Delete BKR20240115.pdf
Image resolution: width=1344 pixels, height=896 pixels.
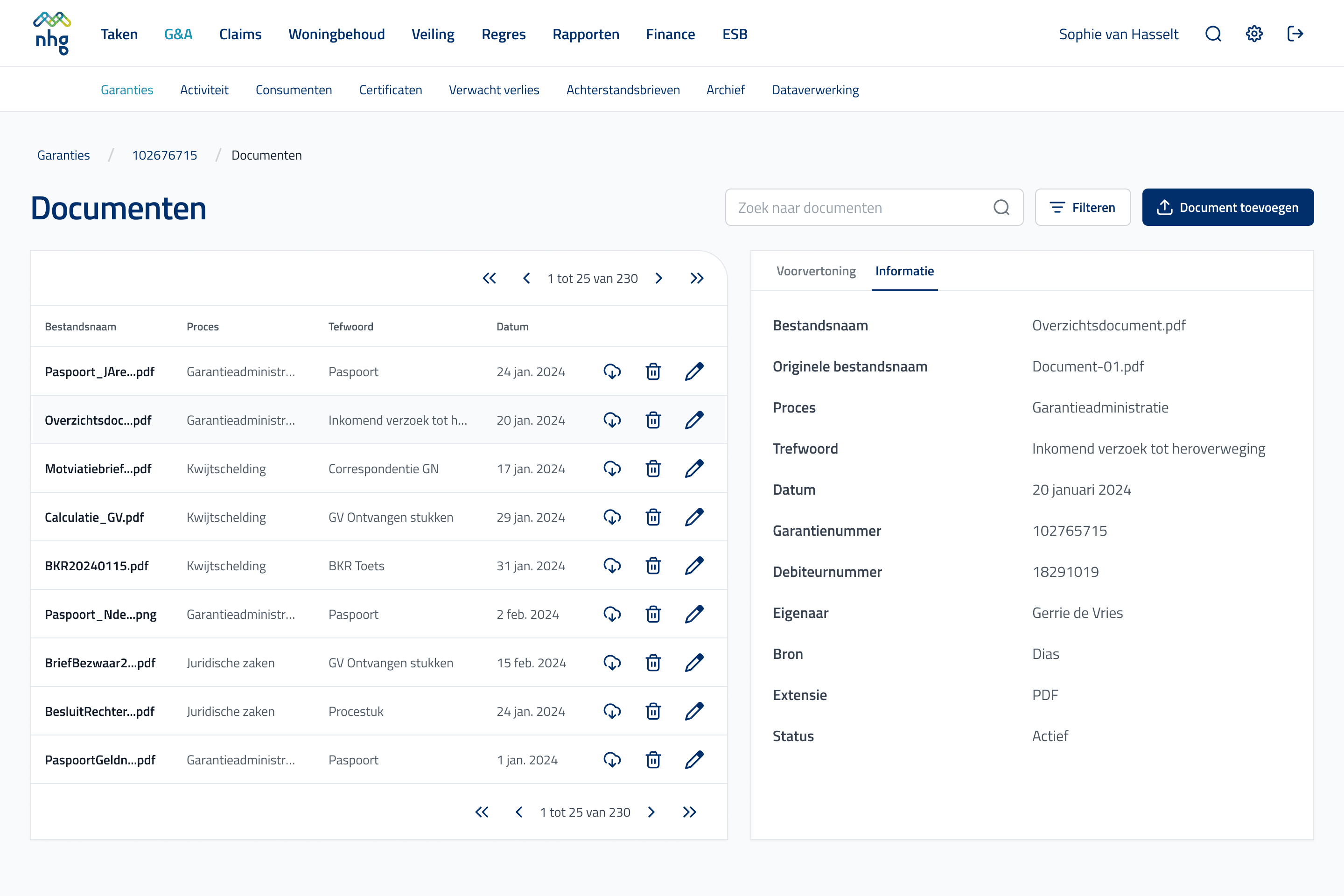[653, 566]
